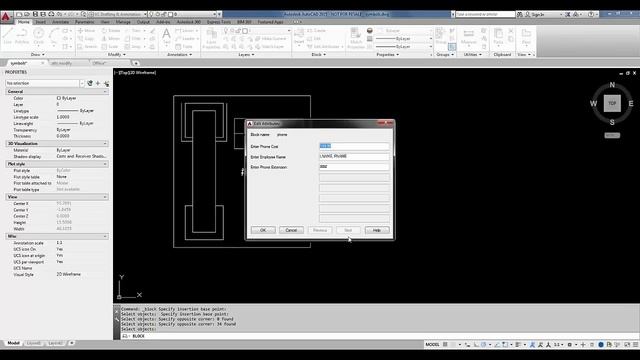Viewport: 640px width, 360px height.
Task: Open the 'No selection' dropdown in Properties palette
Action: 45,83
